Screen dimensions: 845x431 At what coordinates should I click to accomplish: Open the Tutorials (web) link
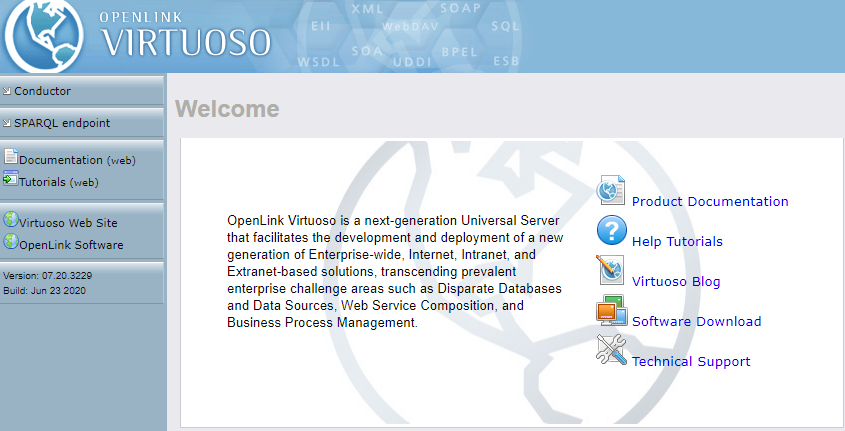(x=59, y=182)
